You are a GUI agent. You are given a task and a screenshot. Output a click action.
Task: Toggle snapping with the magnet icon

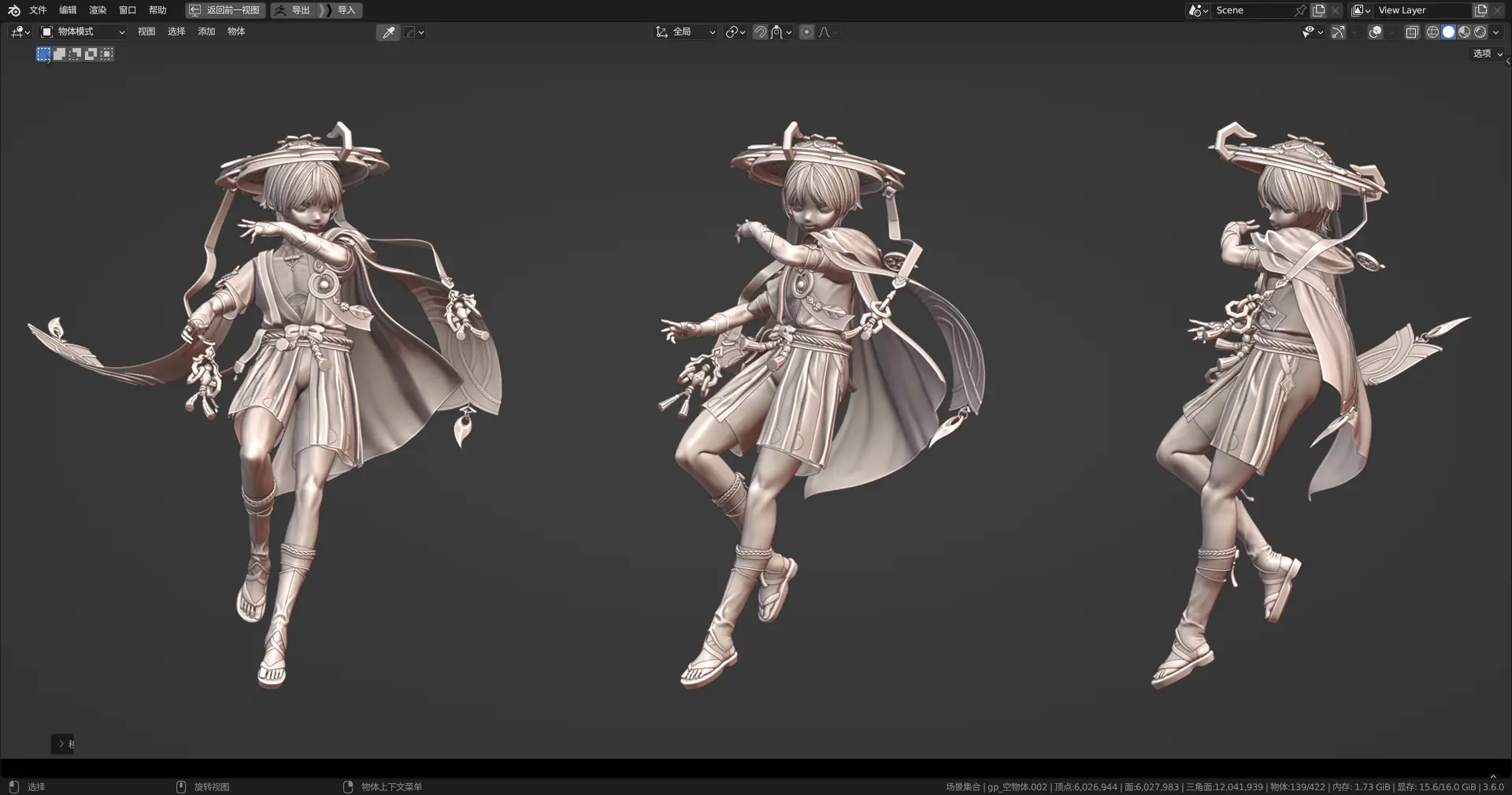(x=761, y=32)
